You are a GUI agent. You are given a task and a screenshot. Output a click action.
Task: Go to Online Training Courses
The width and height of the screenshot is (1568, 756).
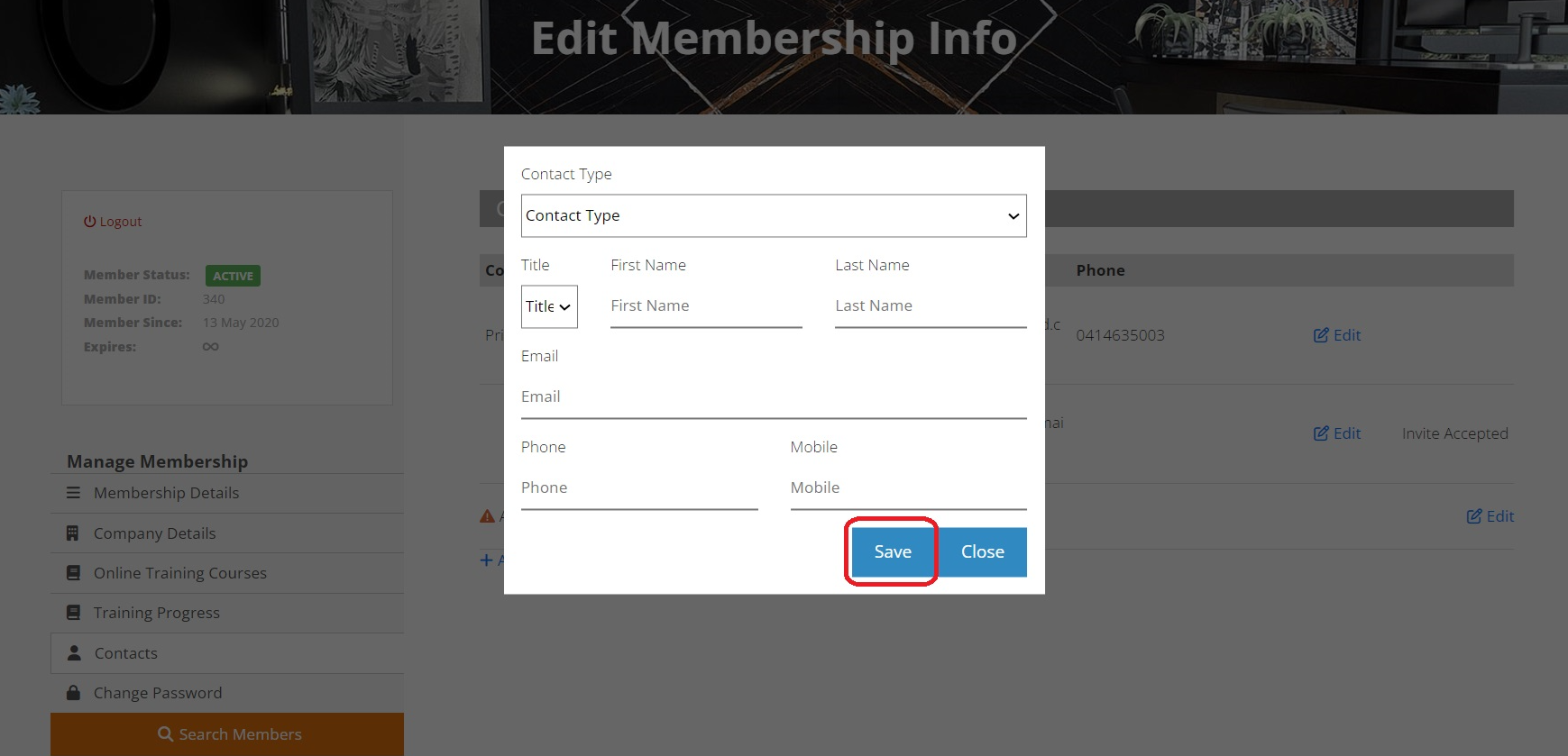(x=179, y=573)
